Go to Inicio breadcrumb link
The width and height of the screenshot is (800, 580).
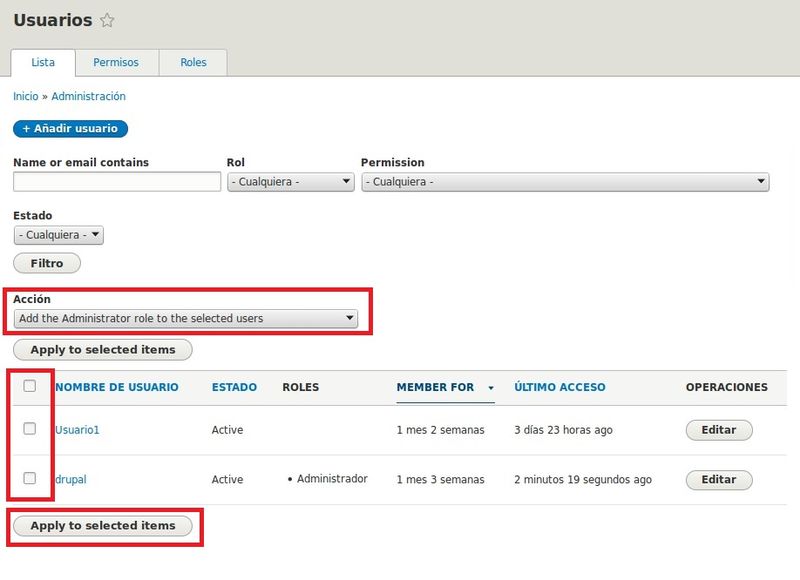pyautogui.click(x=26, y=96)
